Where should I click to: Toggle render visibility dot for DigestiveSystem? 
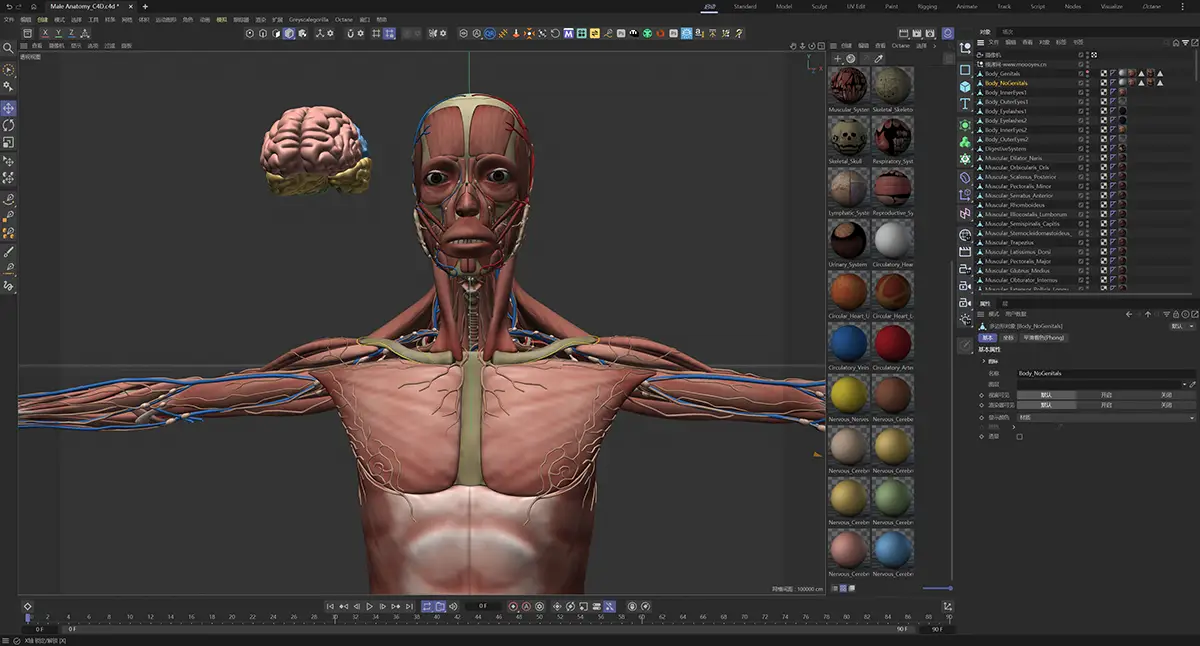coord(1089,151)
